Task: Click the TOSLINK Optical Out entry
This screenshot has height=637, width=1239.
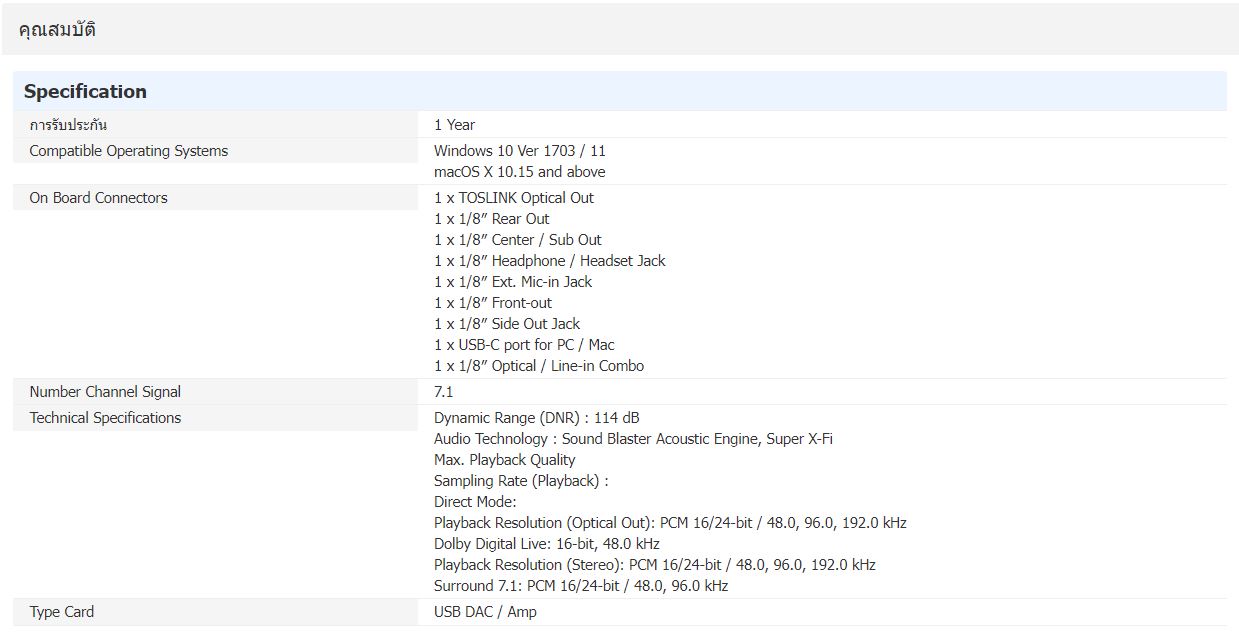Action: [513, 198]
